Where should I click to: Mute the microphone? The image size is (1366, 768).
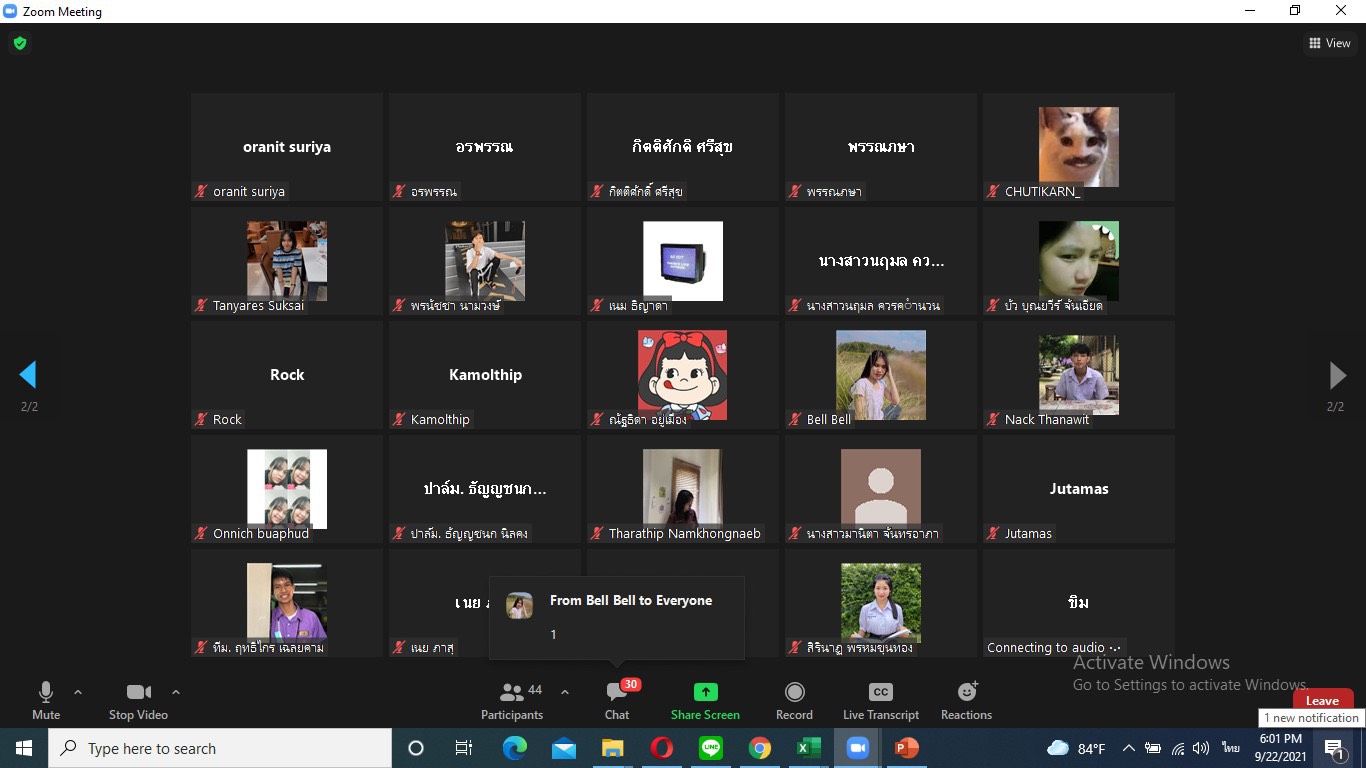(x=46, y=700)
